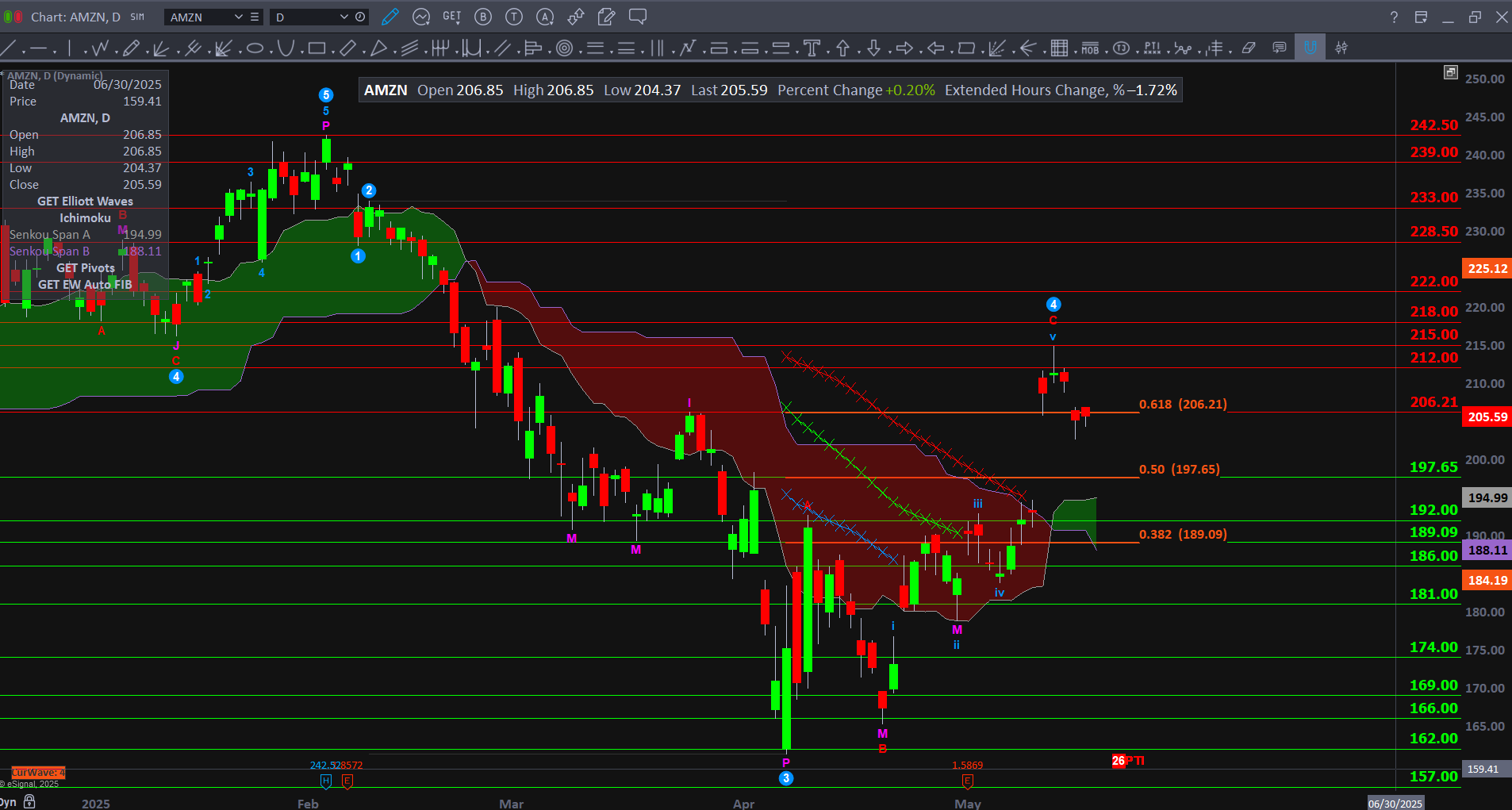Open the symbol list menu icon

click(255, 17)
